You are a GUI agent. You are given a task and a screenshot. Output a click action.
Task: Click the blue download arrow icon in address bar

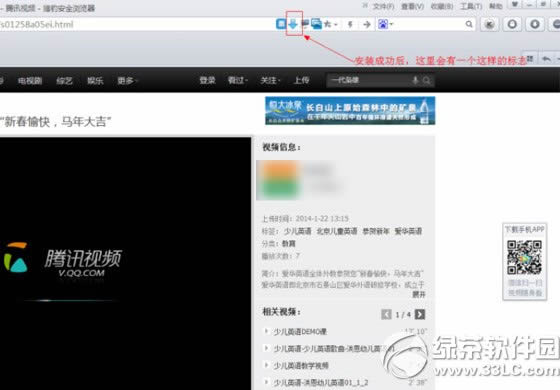tap(293, 24)
